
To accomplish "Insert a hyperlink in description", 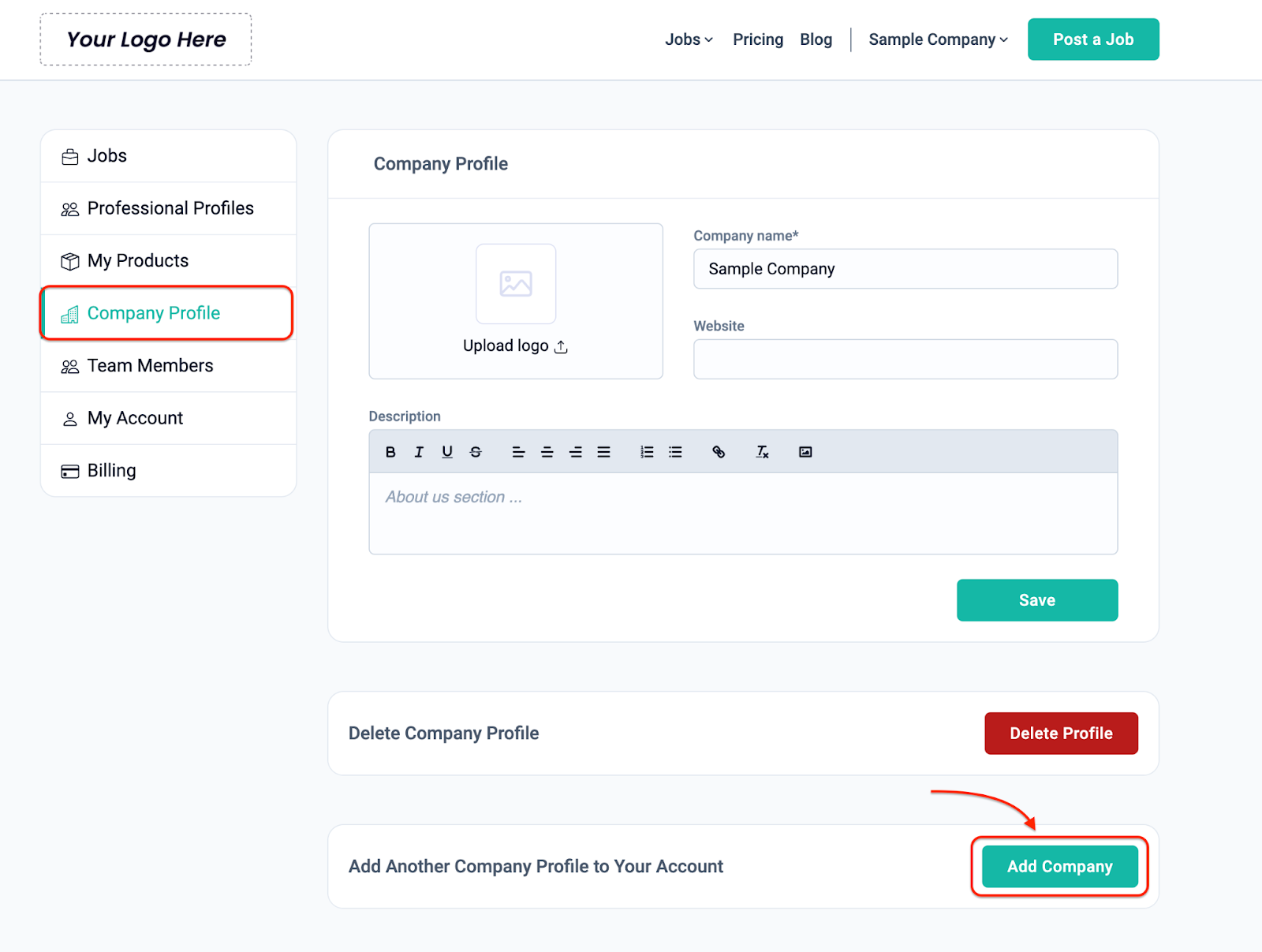I will pyautogui.click(x=719, y=452).
